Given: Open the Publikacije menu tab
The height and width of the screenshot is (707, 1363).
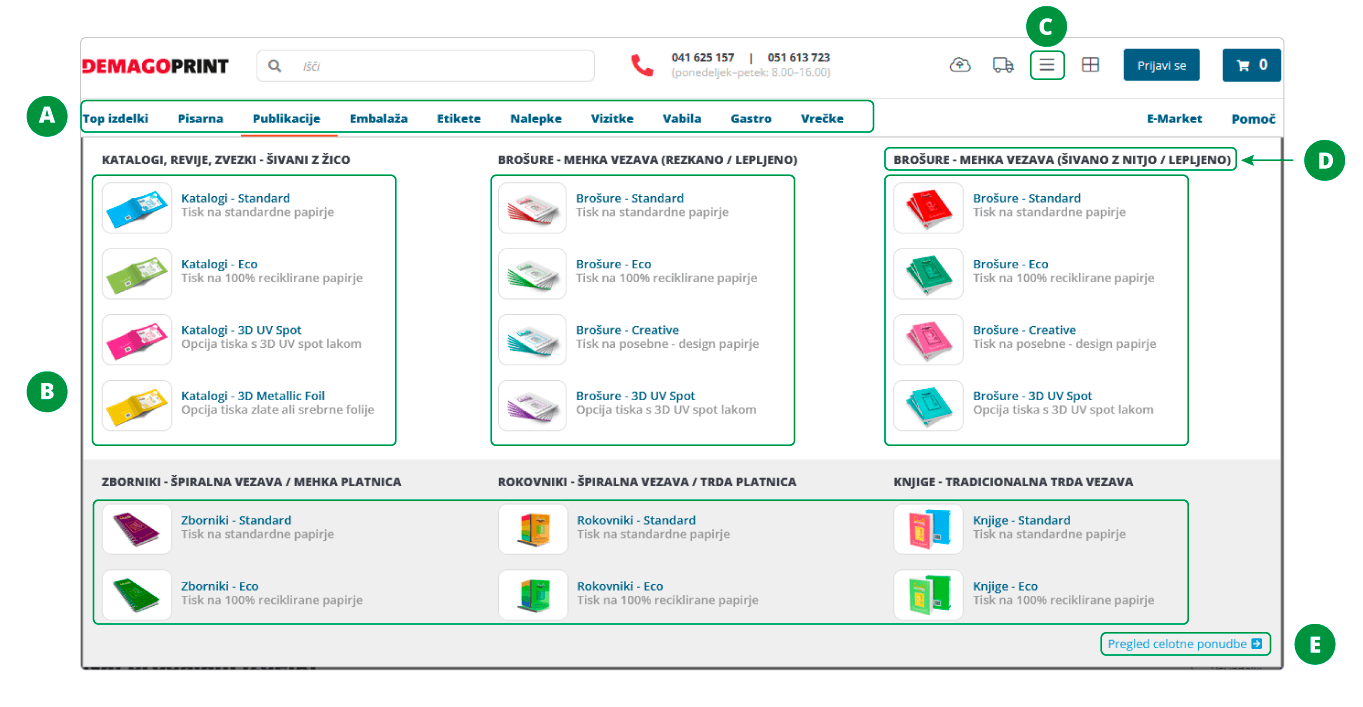Looking at the screenshot, I should [x=286, y=118].
